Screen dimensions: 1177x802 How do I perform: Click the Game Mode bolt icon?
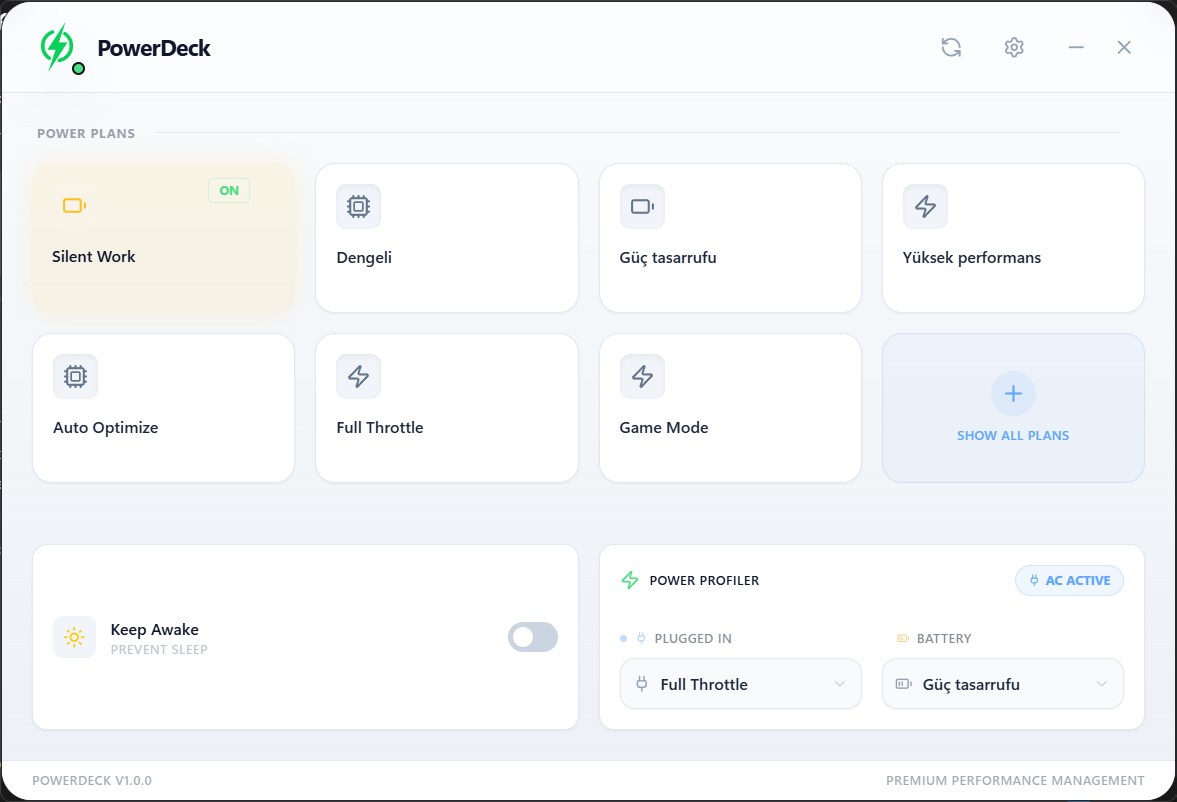point(642,376)
